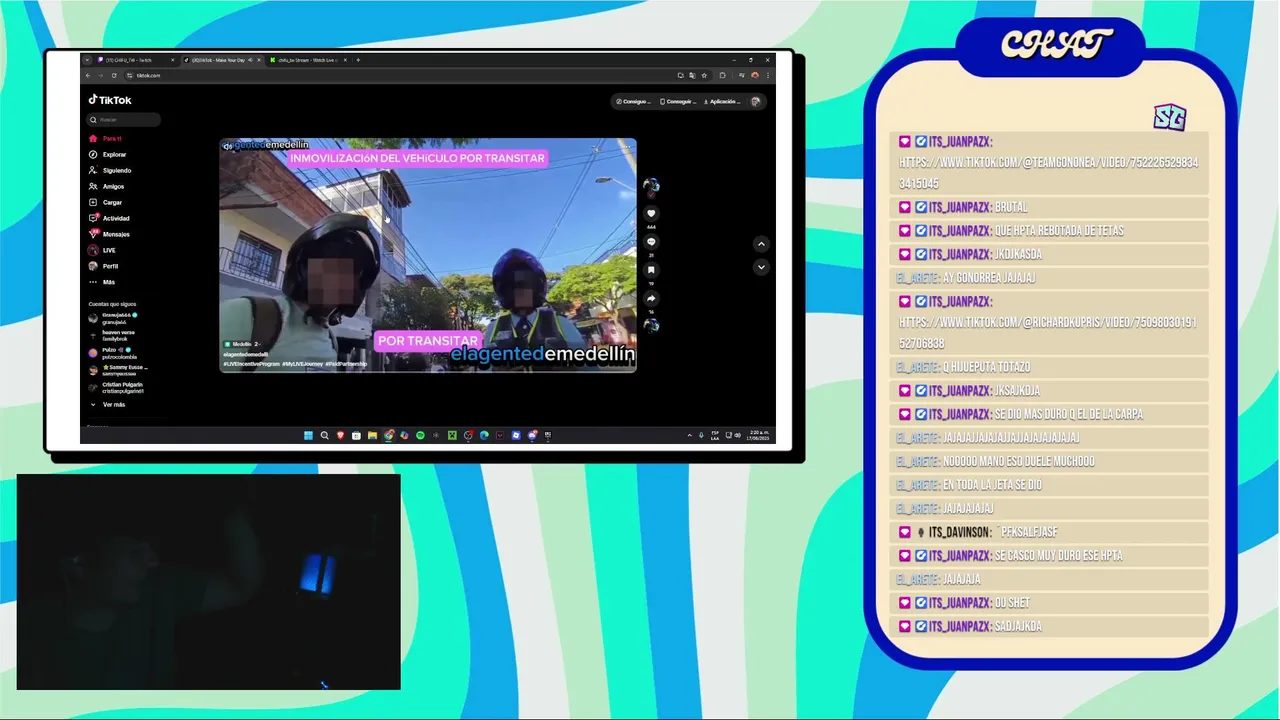Open the first TikTok link in chat
Screen dimensions: 1280x720
point(1048,173)
